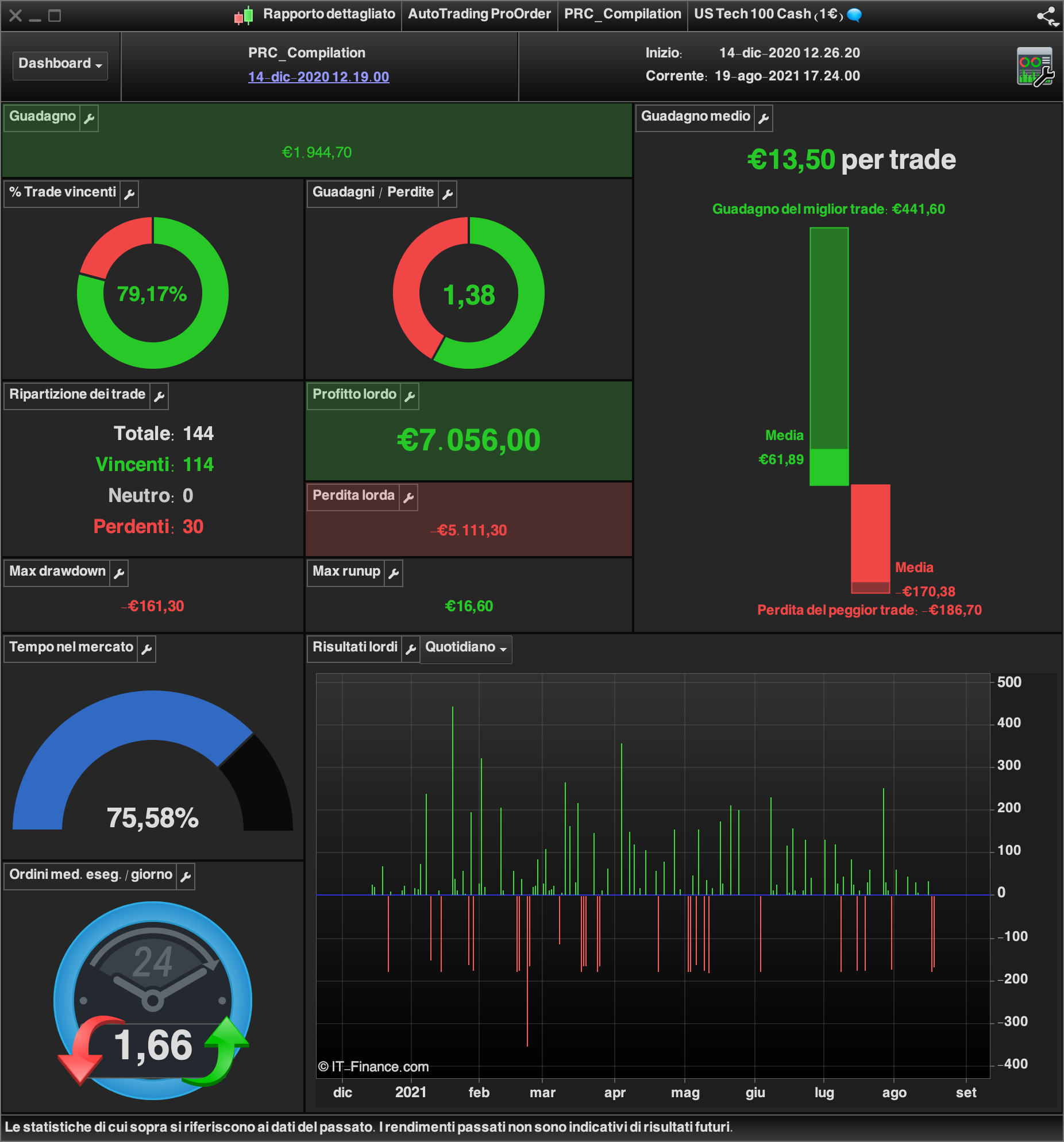Click the wrench icon beside Guadagno
This screenshot has width=1064, height=1142.
pyautogui.click(x=89, y=118)
